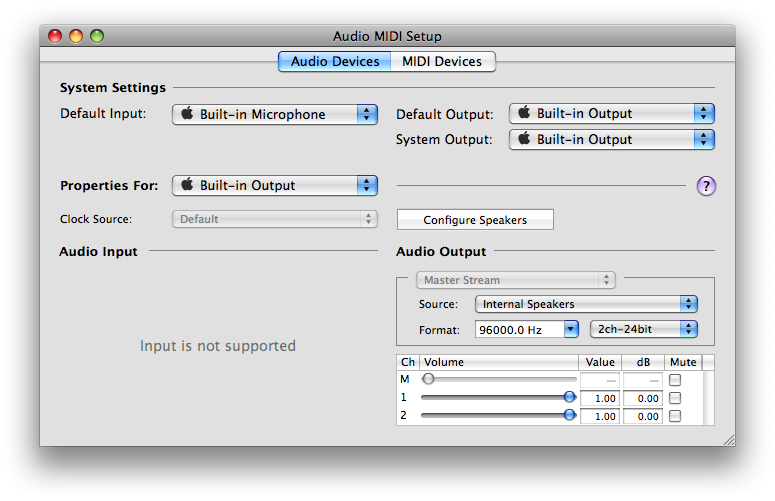Image resolution: width=775 pixels, height=501 pixels.
Task: Open the 96000.0 Hz sample rate dropdown
Action: coord(528,329)
